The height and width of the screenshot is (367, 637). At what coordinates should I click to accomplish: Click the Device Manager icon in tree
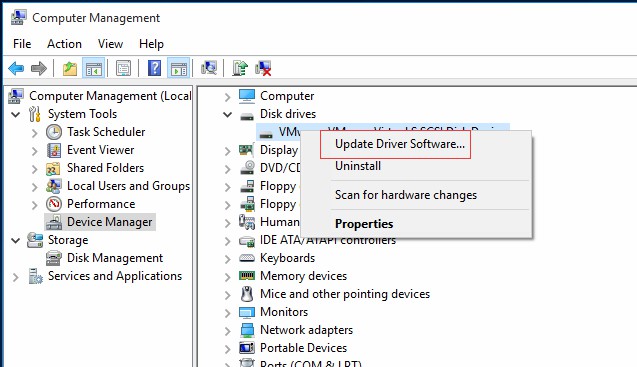pyautogui.click(x=54, y=222)
